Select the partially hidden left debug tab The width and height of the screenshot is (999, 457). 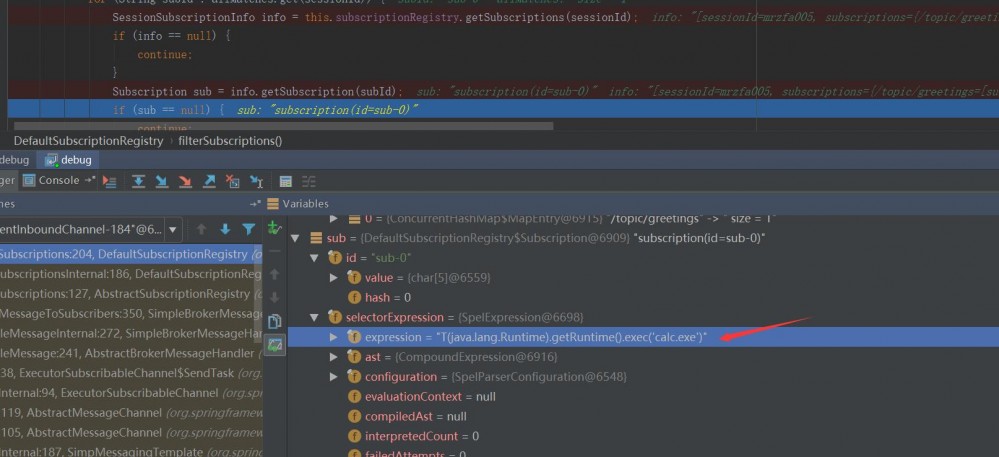click(x=15, y=160)
